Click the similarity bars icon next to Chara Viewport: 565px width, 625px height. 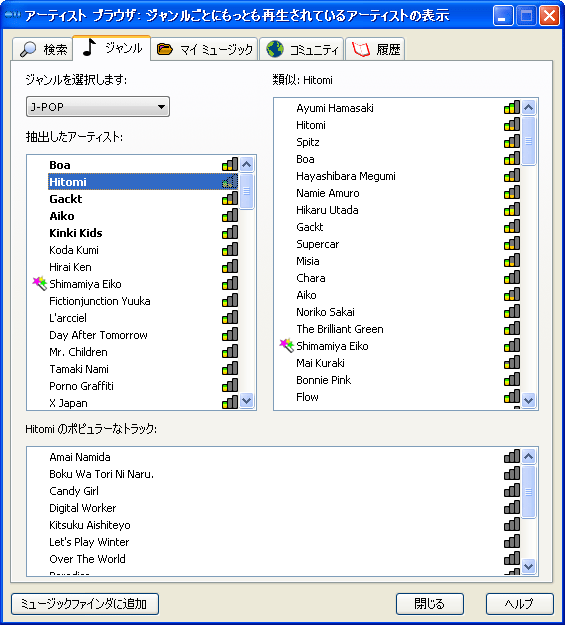pos(512,277)
